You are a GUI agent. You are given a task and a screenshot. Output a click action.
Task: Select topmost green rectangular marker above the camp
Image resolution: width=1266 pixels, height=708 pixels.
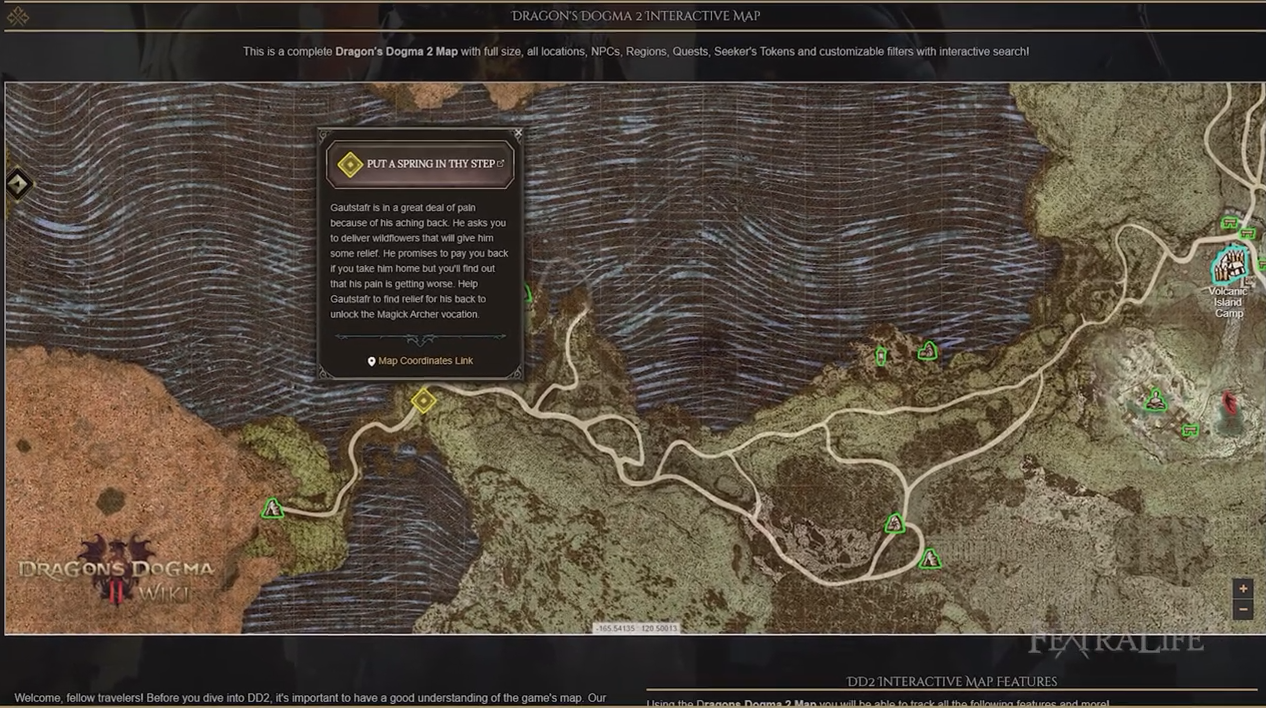click(1230, 222)
